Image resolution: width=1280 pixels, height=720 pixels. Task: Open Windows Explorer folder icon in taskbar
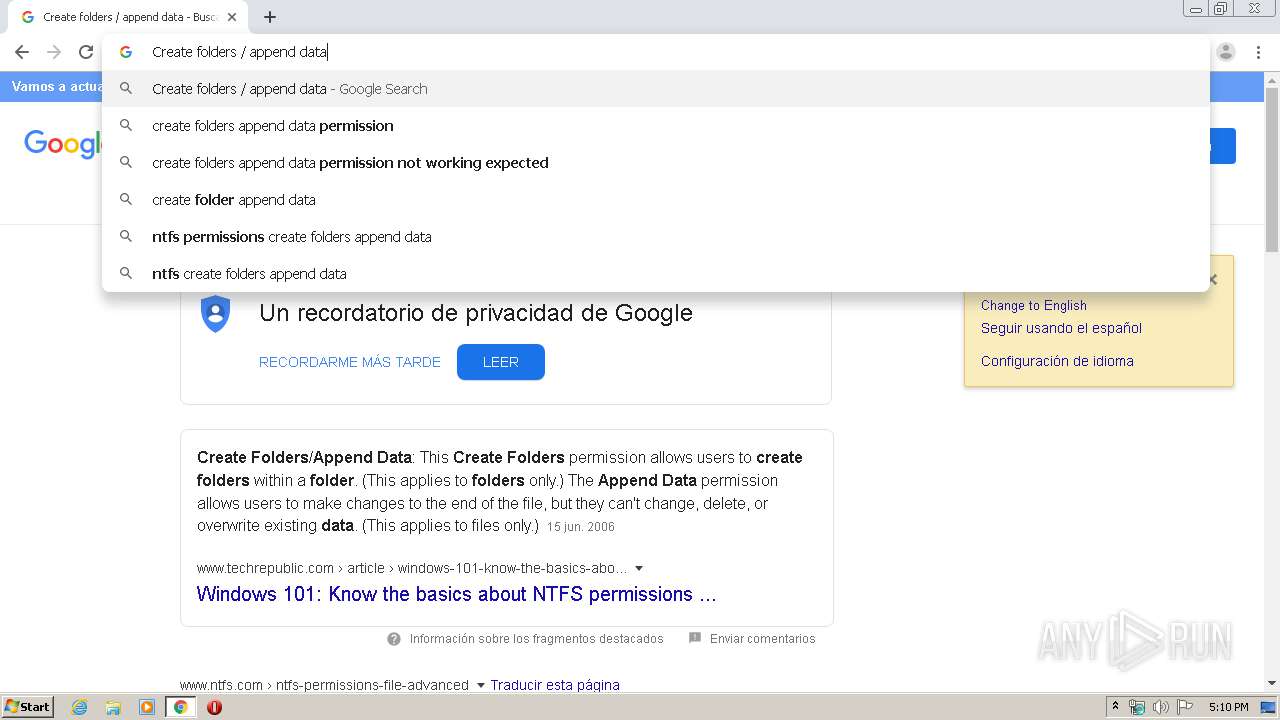click(x=113, y=707)
